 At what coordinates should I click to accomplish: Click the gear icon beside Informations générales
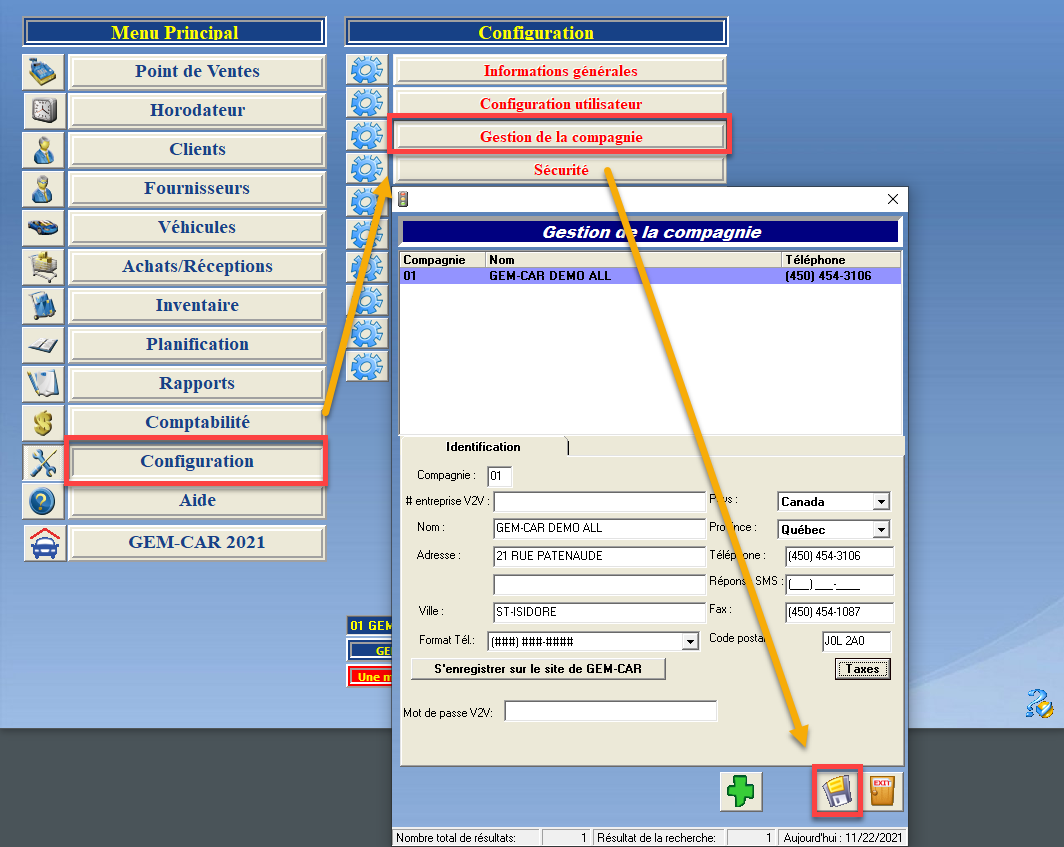366,70
